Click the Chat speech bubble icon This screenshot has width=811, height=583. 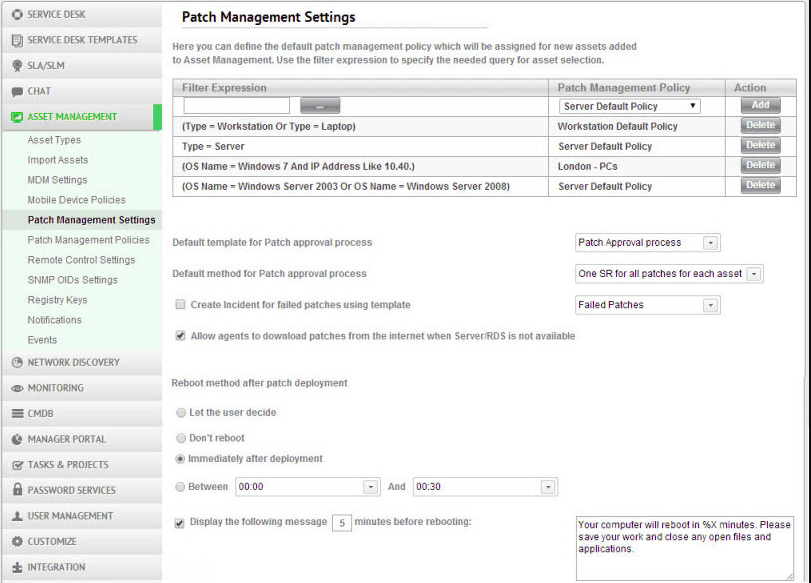[17, 92]
